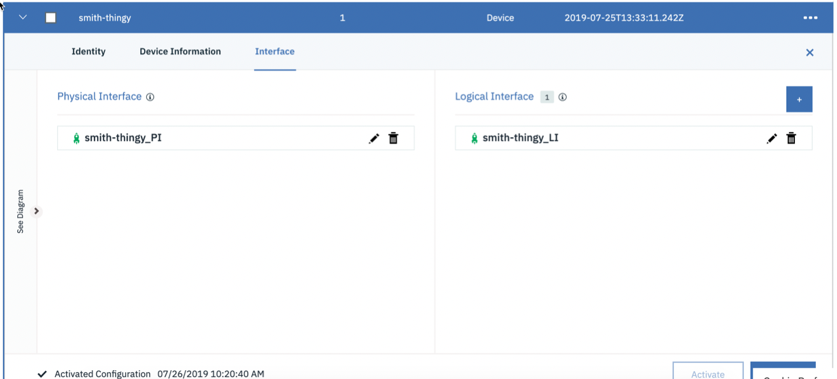Screen dimensions: 837x379
Task: Click the smith-thingy_PI interface name
Action: [123, 138]
